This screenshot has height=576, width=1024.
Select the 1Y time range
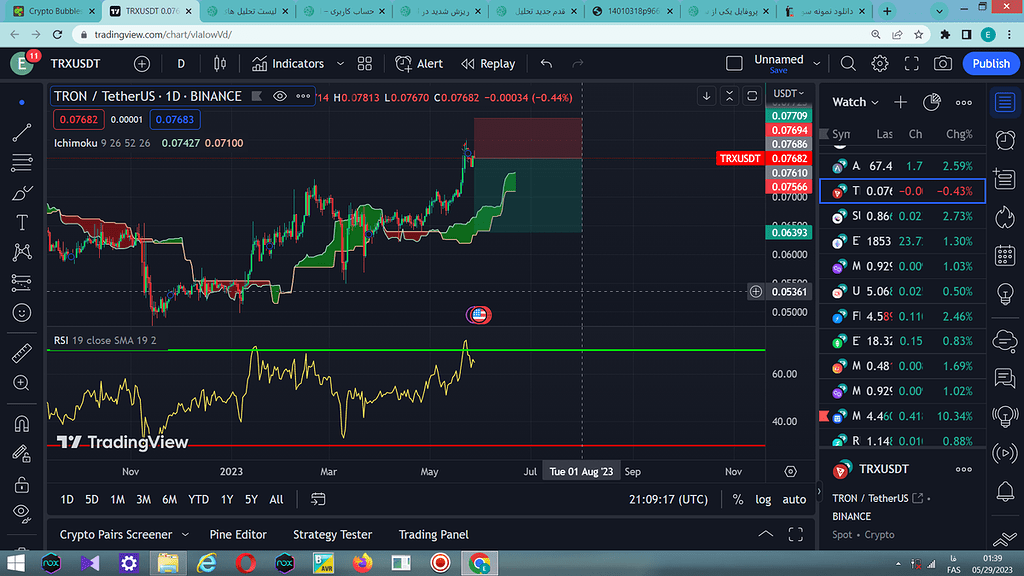227,499
